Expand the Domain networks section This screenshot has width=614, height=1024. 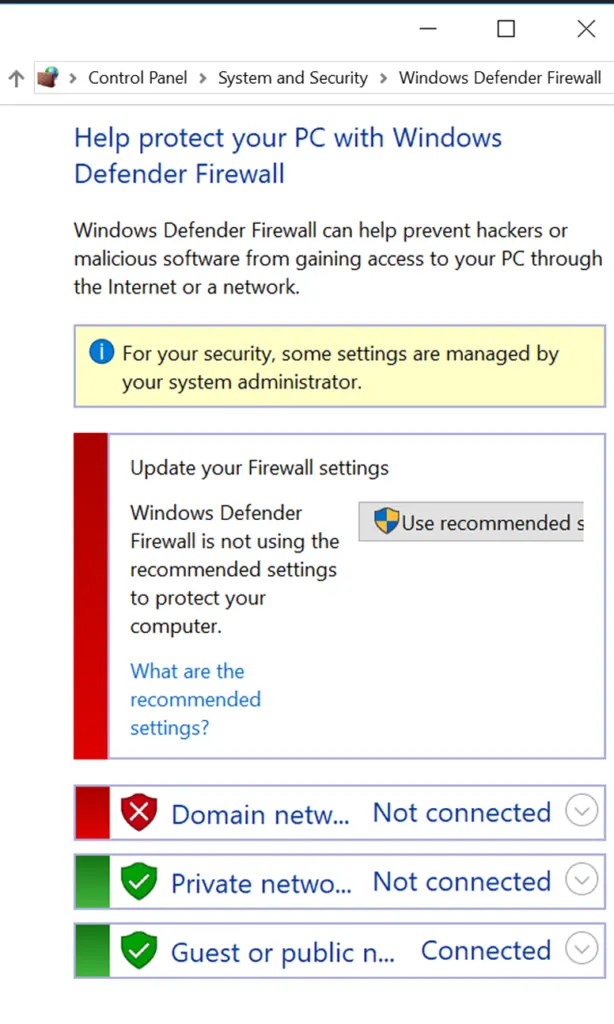(x=582, y=811)
